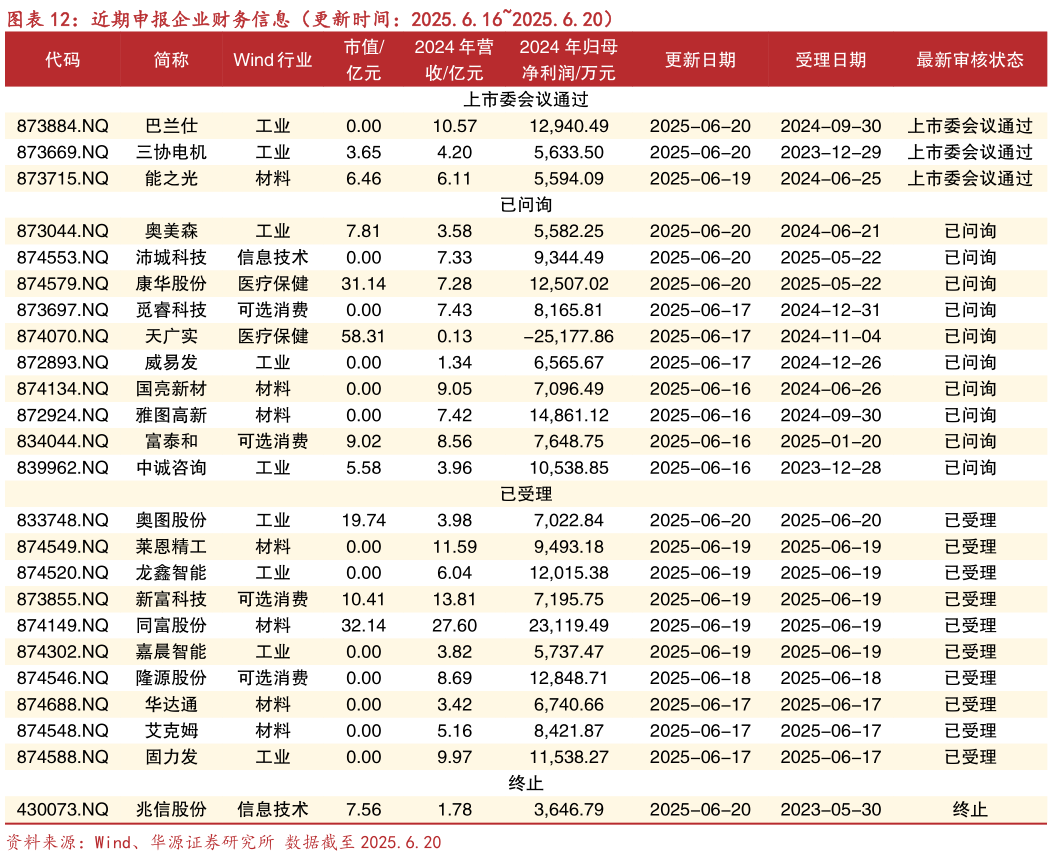The height and width of the screenshot is (859, 1053).
Task: Click the 奥美森 company name cell
Action: click(x=171, y=231)
